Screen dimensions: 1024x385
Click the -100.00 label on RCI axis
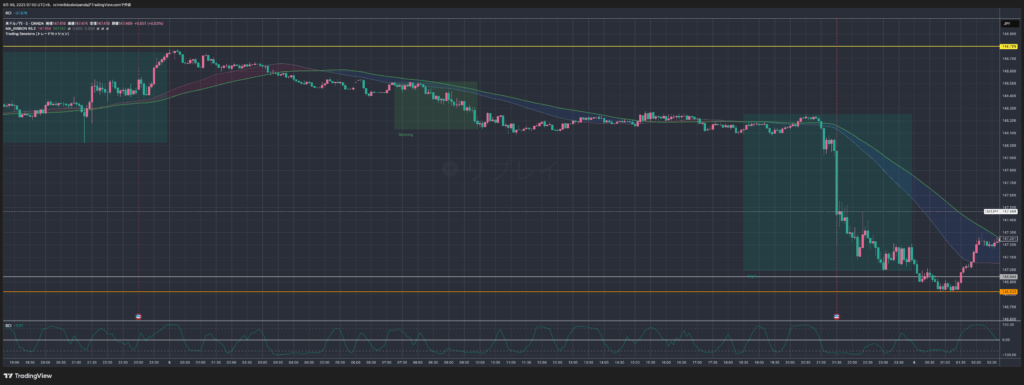[1008, 355]
